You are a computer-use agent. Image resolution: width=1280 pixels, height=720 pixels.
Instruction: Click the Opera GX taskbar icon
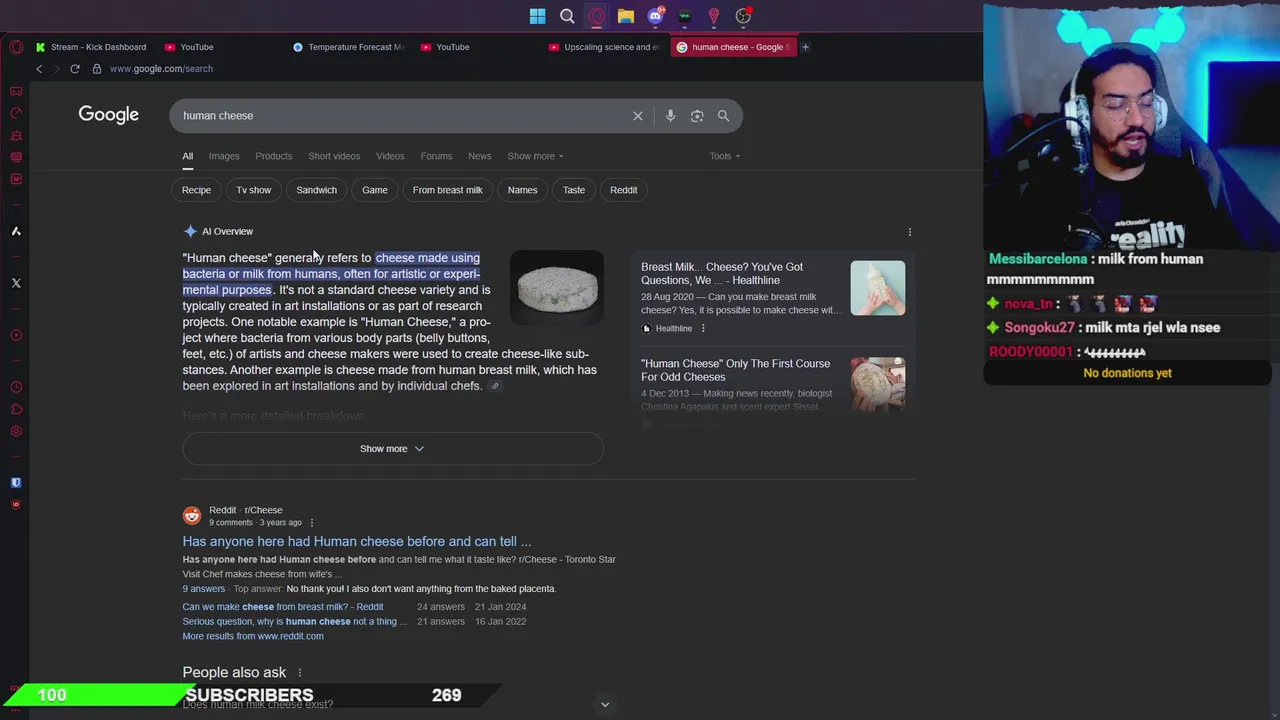click(597, 16)
